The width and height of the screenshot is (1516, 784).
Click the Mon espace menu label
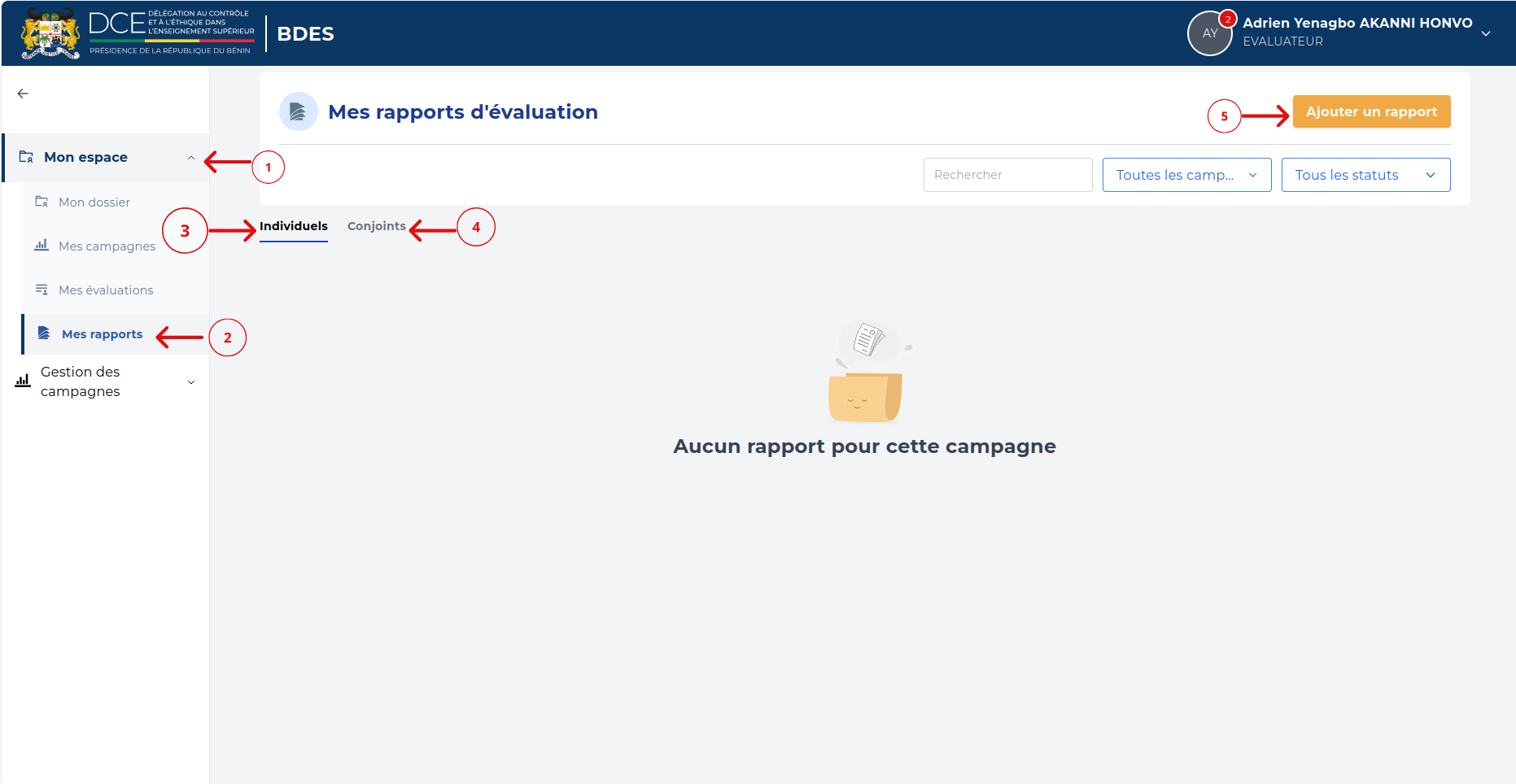(85, 157)
